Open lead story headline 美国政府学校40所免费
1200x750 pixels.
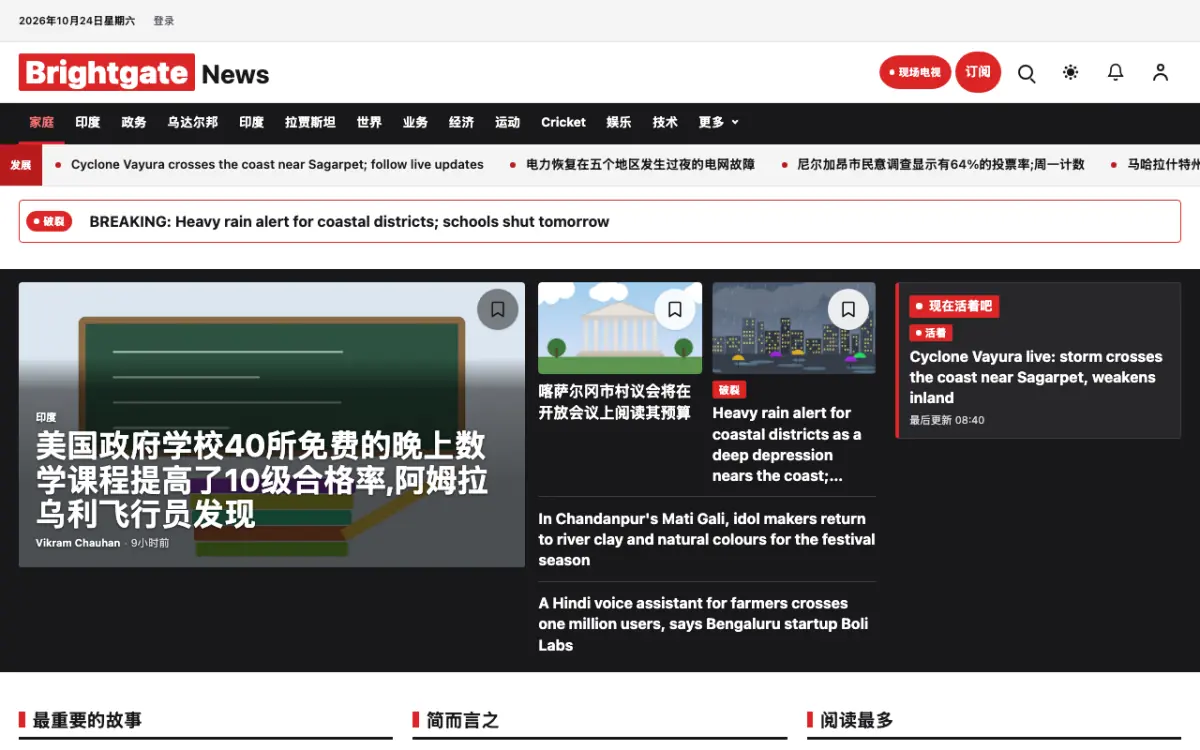(x=262, y=479)
